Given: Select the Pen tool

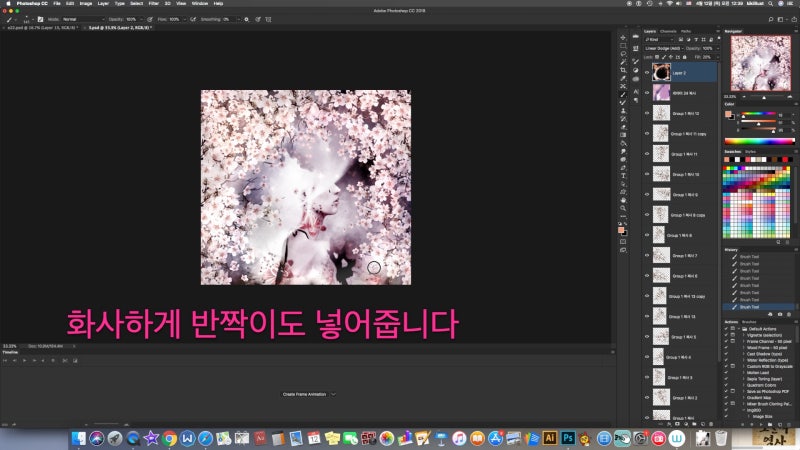Looking at the screenshot, I should (x=623, y=168).
